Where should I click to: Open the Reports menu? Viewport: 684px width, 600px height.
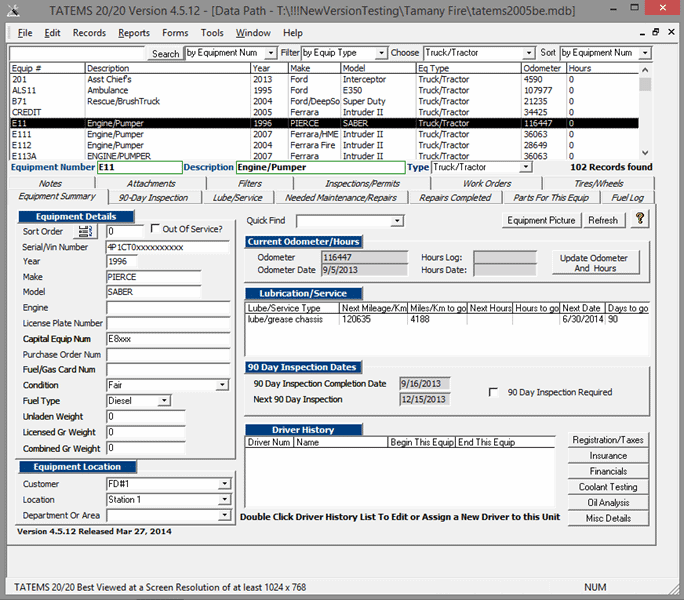[133, 33]
